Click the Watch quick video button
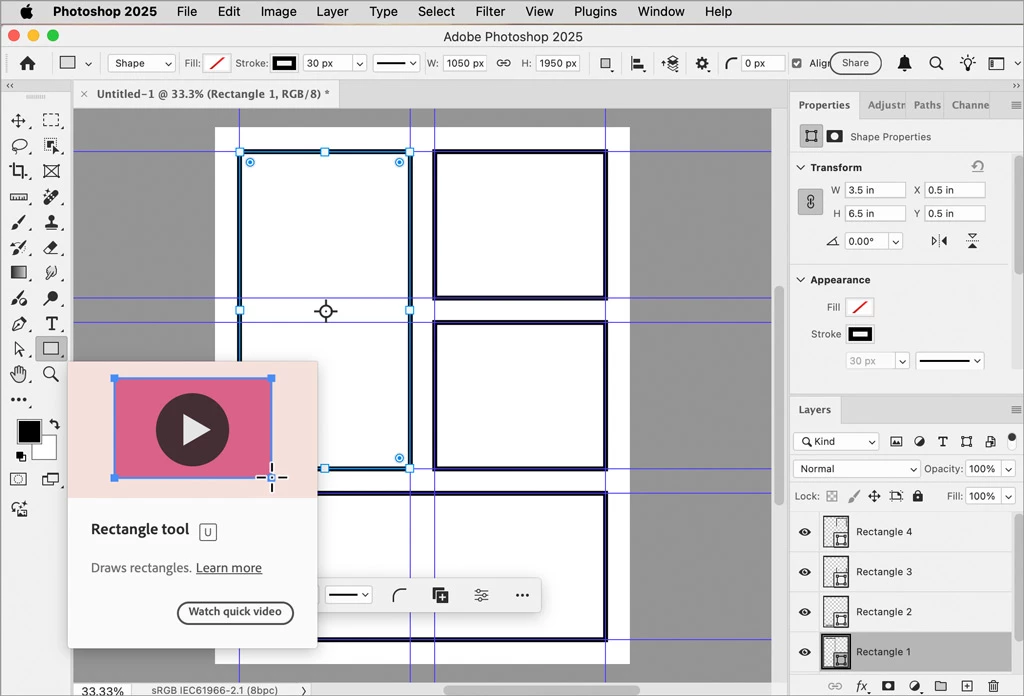 tap(235, 612)
